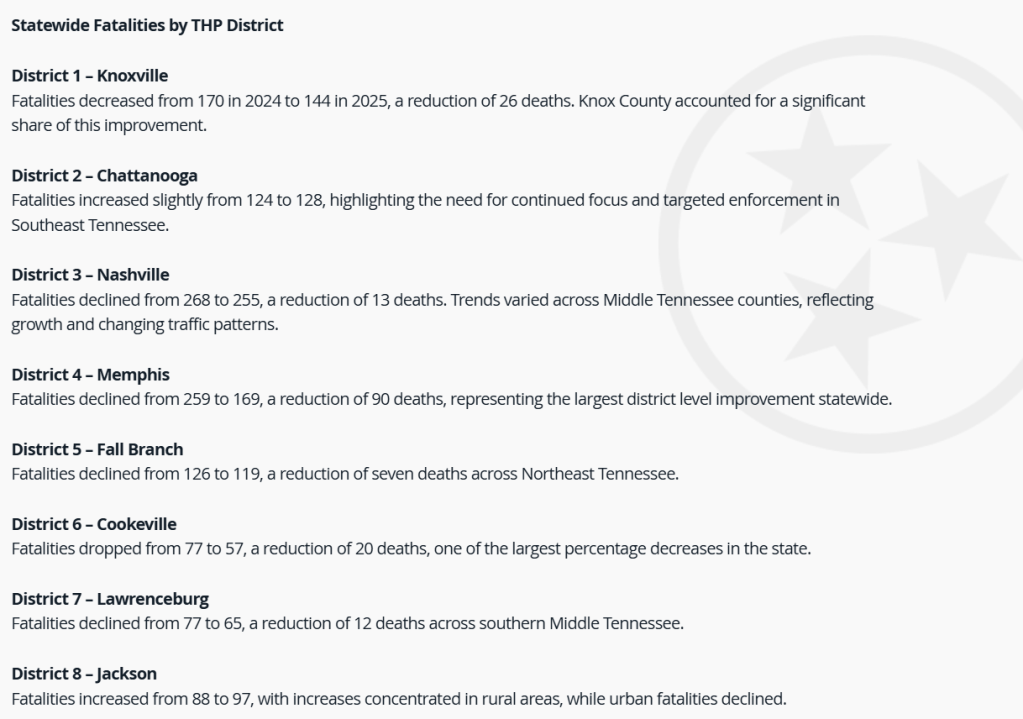Click the Jackson paragraph about rural area increases
Viewport: 1023px width, 719px height.
tap(398, 699)
